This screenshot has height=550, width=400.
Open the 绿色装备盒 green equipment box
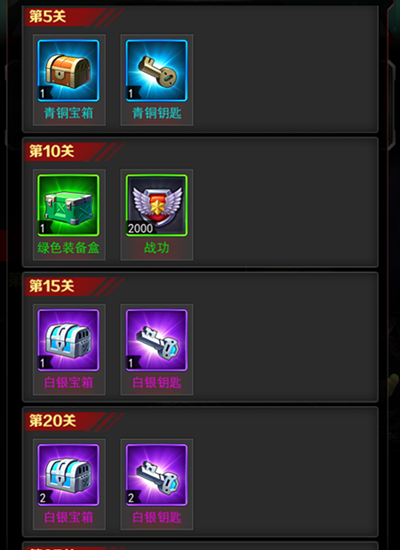pyautogui.click(x=68, y=205)
